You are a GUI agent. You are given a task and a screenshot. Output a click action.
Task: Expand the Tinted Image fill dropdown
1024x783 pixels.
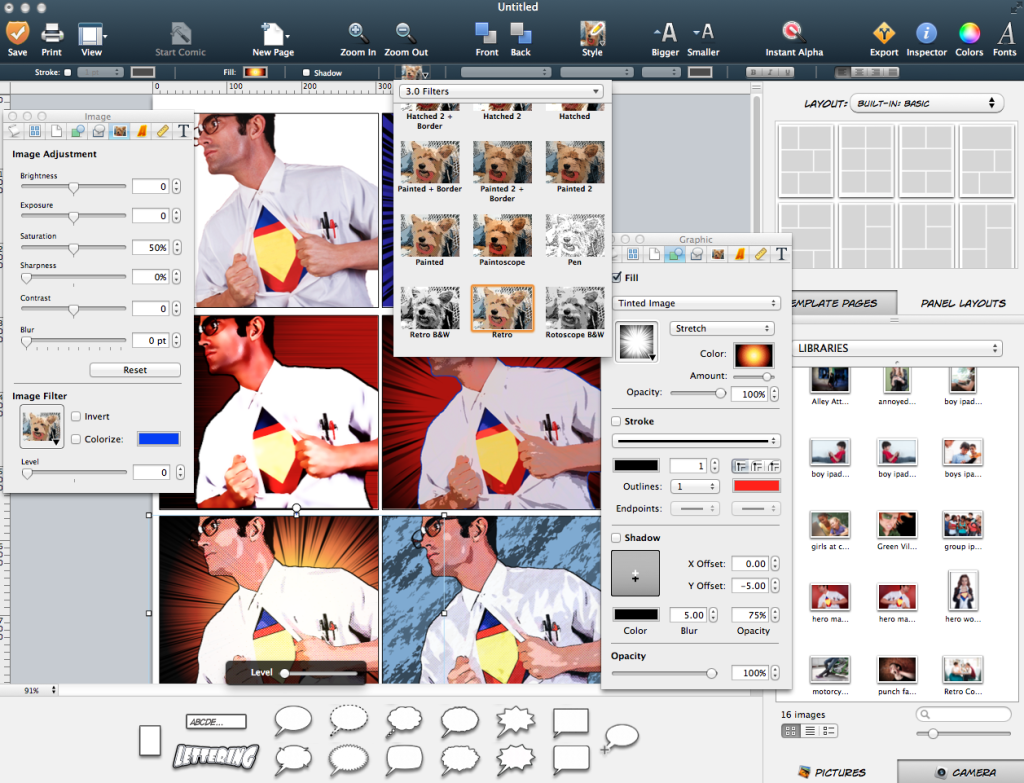pyautogui.click(x=696, y=303)
